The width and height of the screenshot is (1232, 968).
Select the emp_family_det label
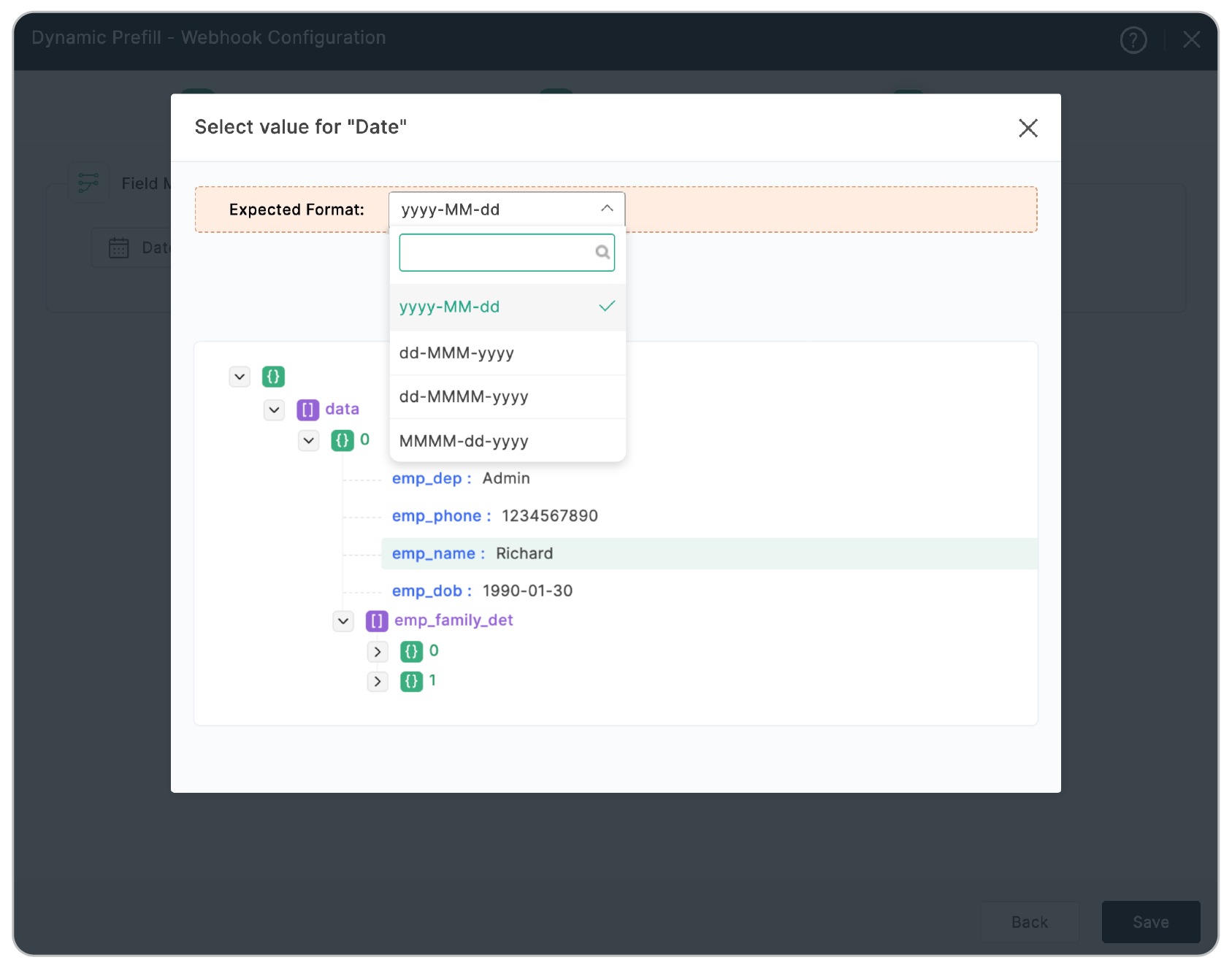[454, 621]
